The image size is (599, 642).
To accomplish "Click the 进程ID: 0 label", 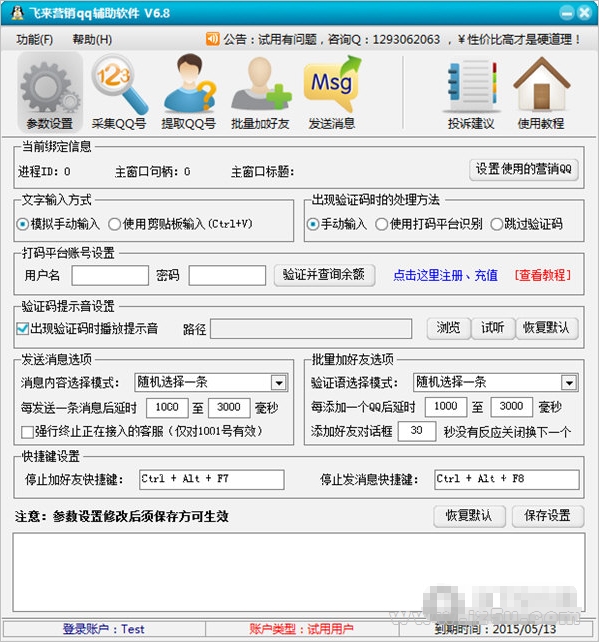I will (44, 172).
